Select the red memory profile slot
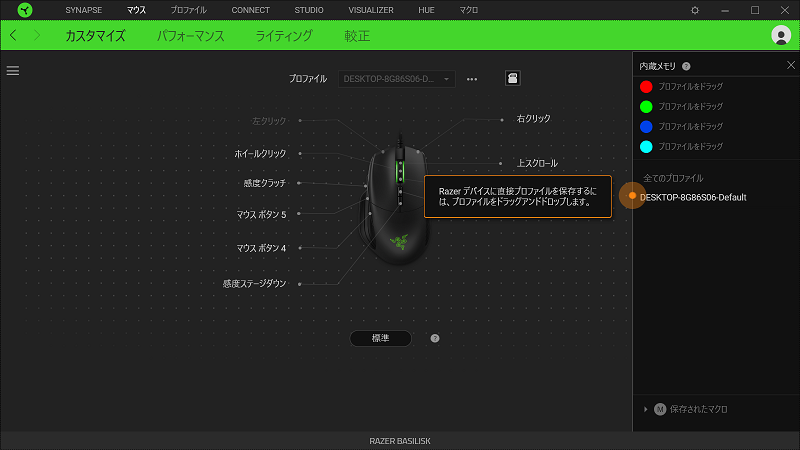The width and height of the screenshot is (800, 450). pos(646,87)
